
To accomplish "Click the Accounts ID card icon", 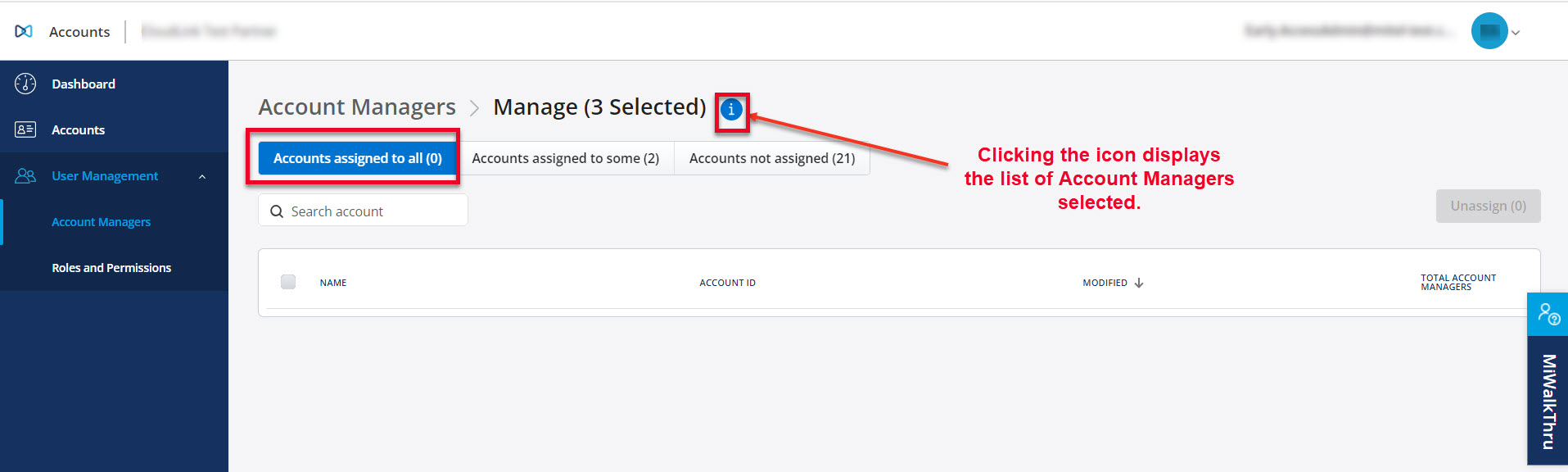I will [x=25, y=129].
